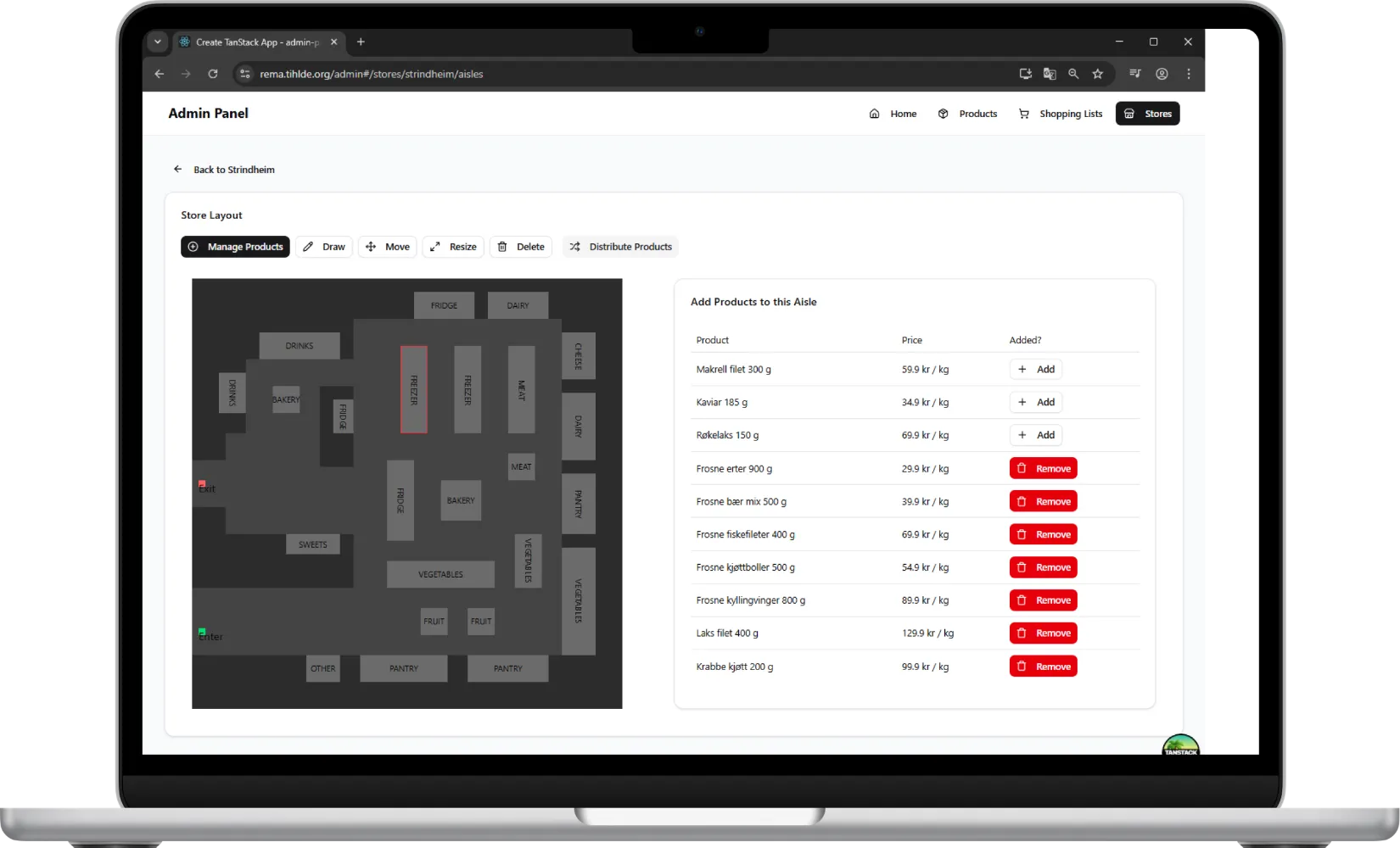This screenshot has width=1400, height=848.
Task: Click the browser back arrow
Action: [160, 74]
